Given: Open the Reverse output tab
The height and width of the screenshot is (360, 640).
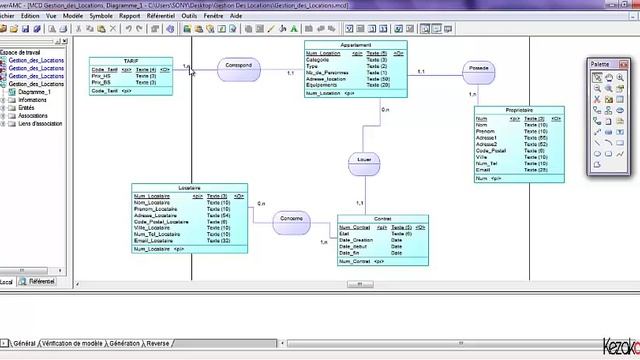Looking at the screenshot, I should [158, 344].
